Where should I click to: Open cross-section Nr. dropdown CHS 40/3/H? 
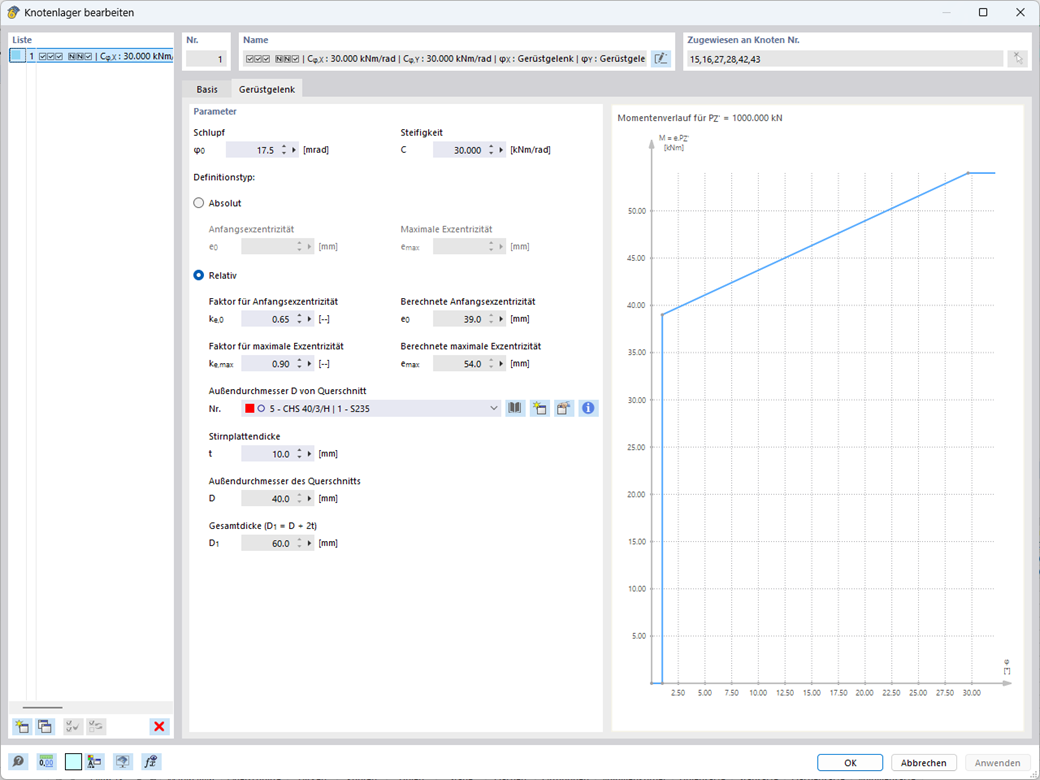coord(371,409)
